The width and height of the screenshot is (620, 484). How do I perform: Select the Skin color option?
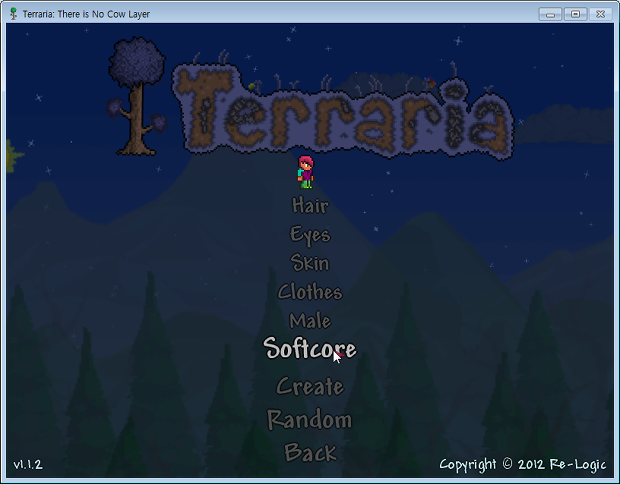[x=310, y=263]
